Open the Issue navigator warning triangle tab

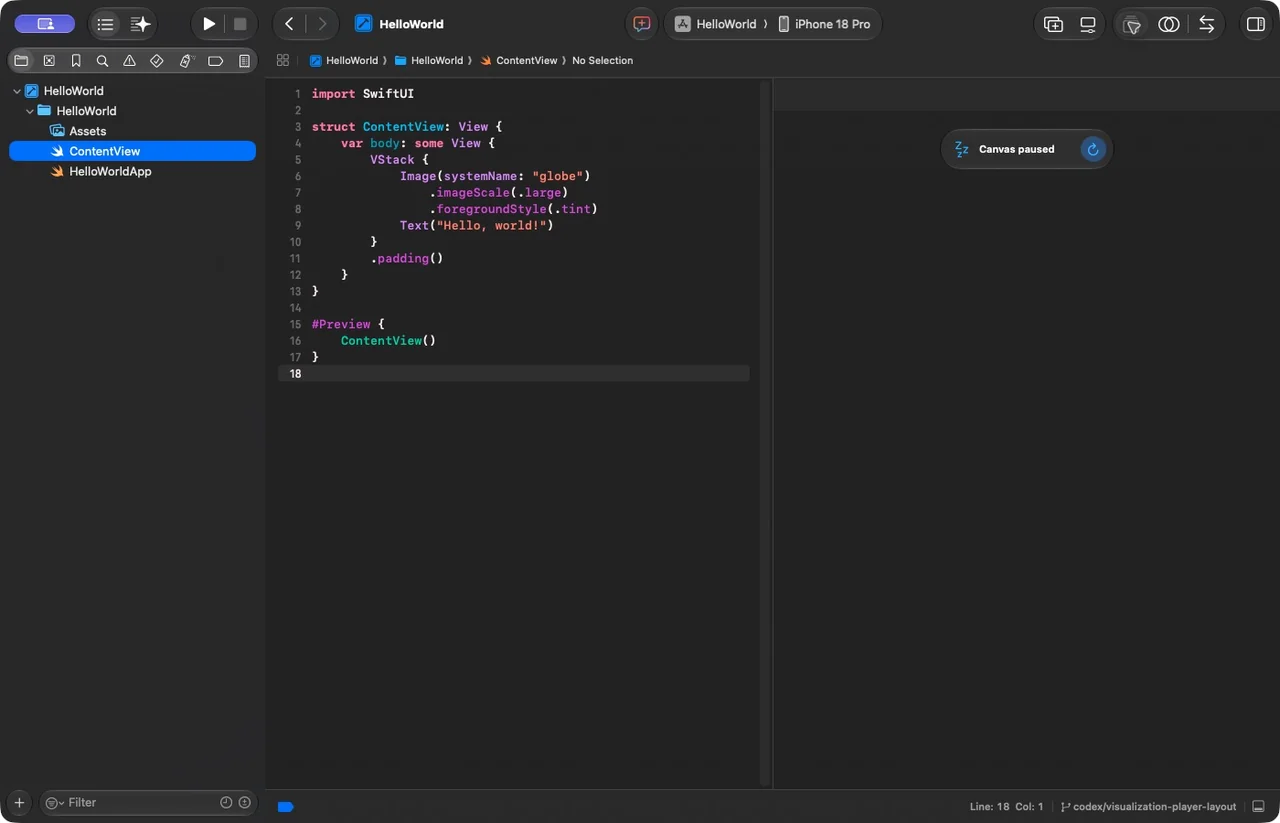pyautogui.click(x=129, y=61)
